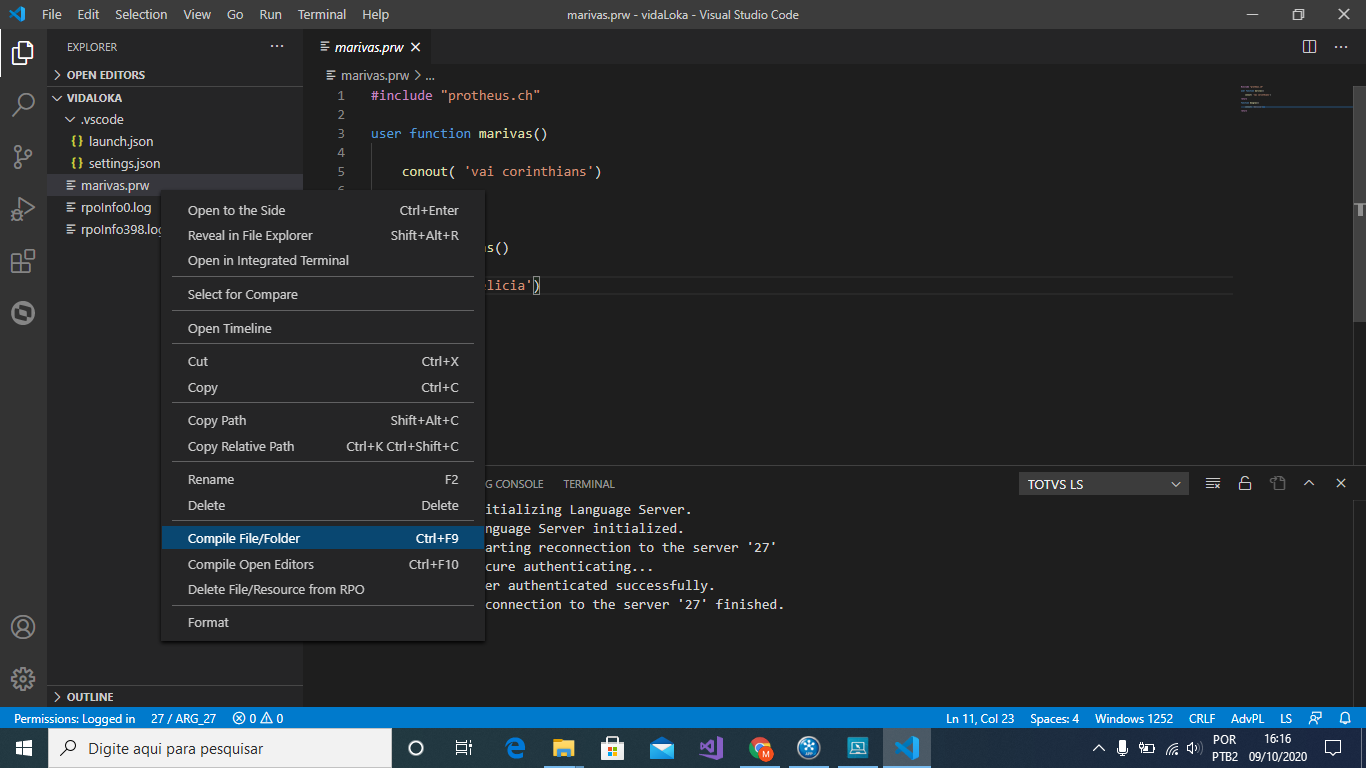This screenshot has width=1366, height=768.
Task: Open the Run and Debug view icon
Action: pos(23,209)
